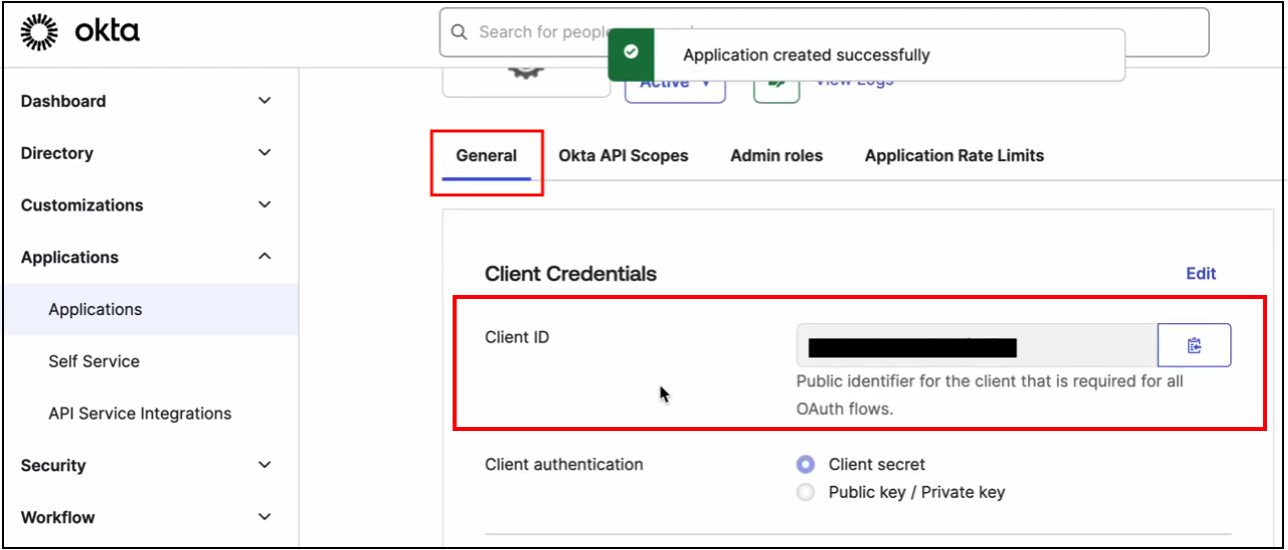
Task: Open the Active status dropdown
Action: [674, 86]
